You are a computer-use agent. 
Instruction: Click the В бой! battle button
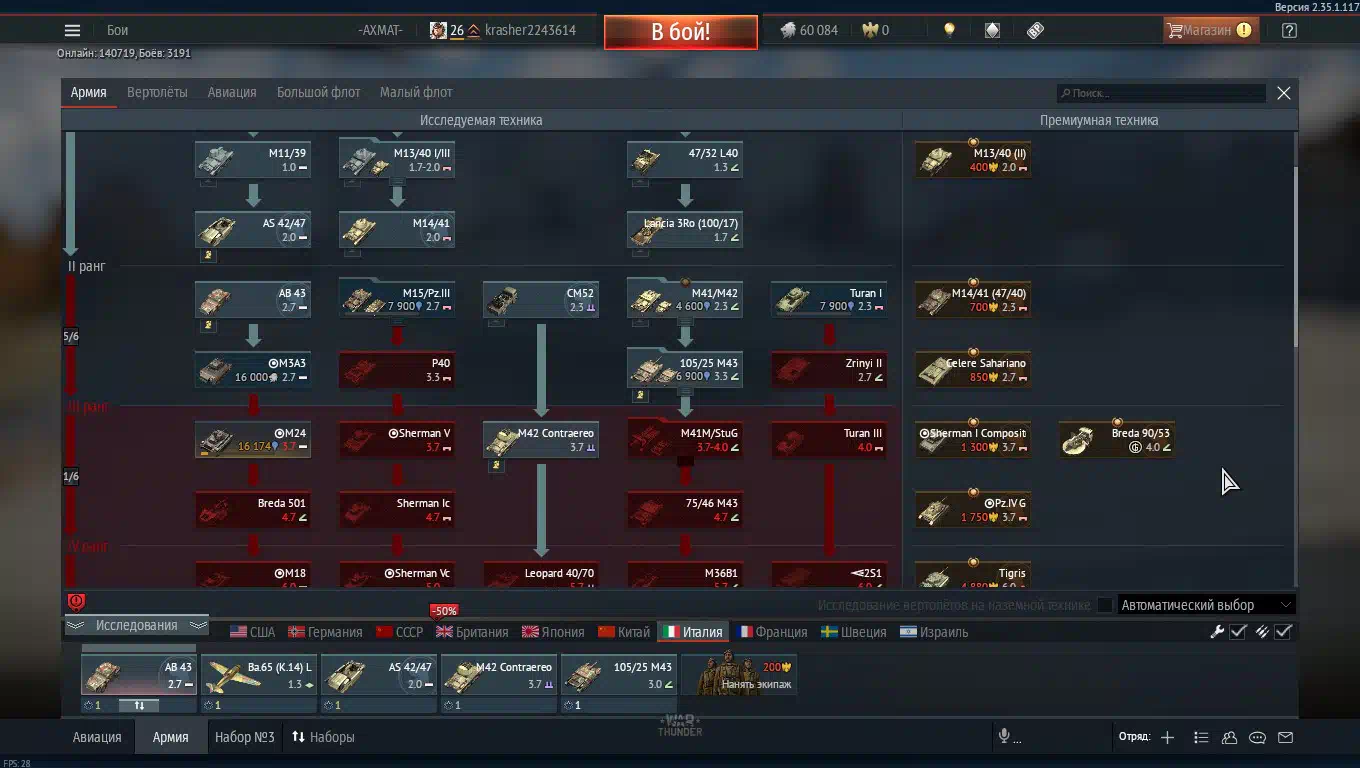tap(680, 31)
